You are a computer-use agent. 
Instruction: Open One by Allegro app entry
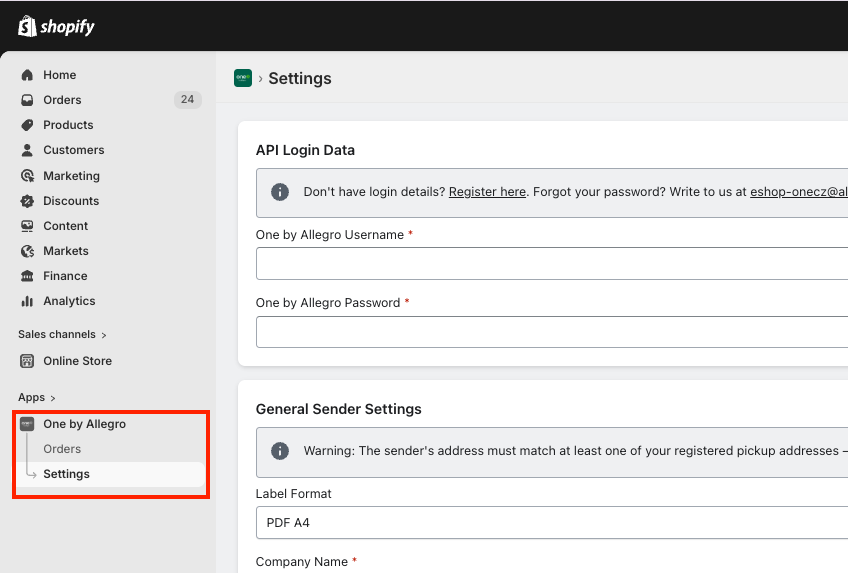click(84, 424)
